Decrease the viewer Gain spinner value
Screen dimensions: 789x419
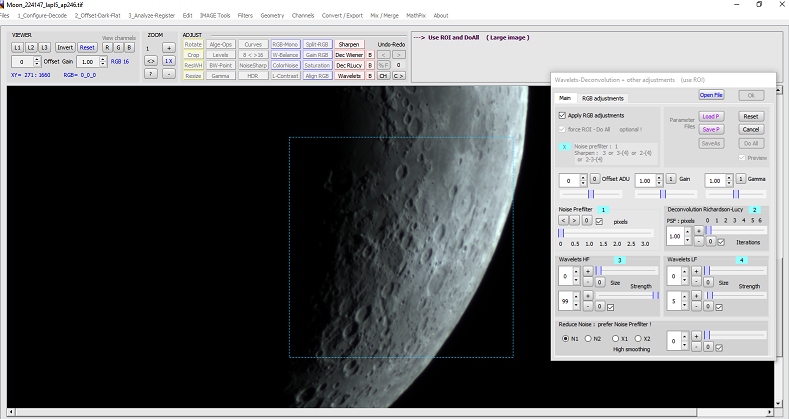pyautogui.click(x=102, y=65)
